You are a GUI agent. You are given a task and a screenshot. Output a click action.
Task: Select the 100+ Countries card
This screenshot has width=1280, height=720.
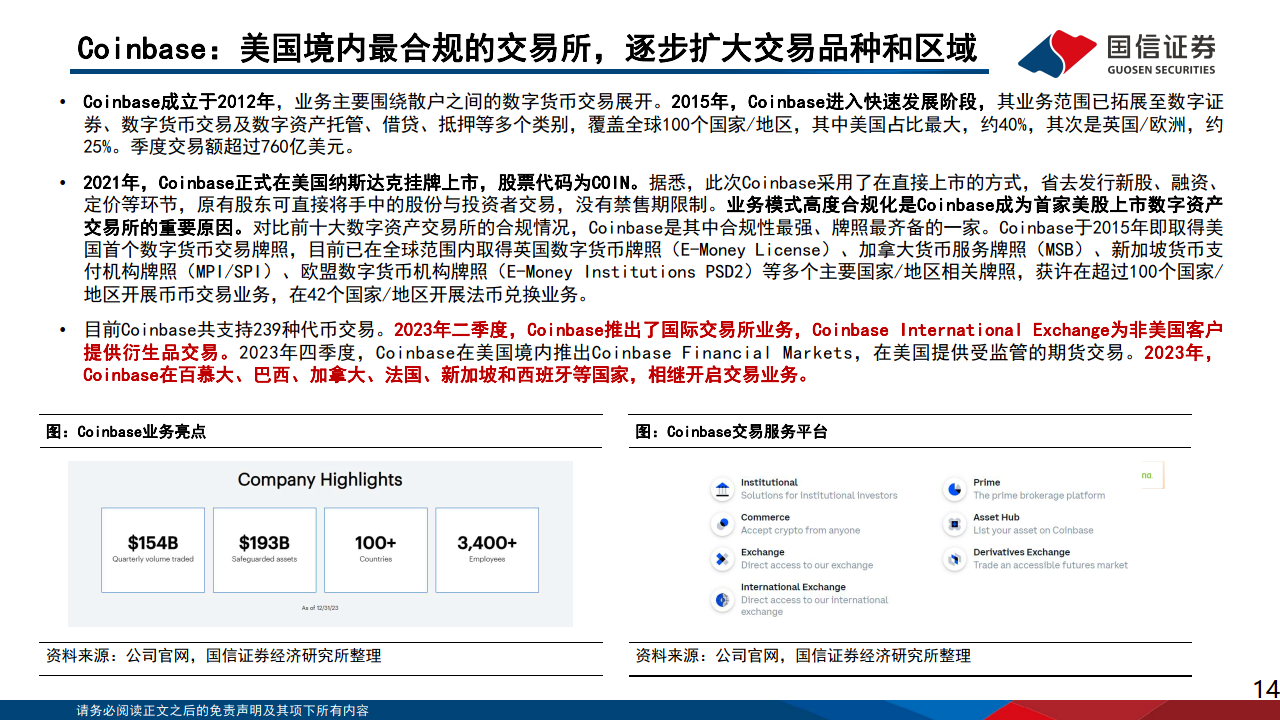click(376, 549)
